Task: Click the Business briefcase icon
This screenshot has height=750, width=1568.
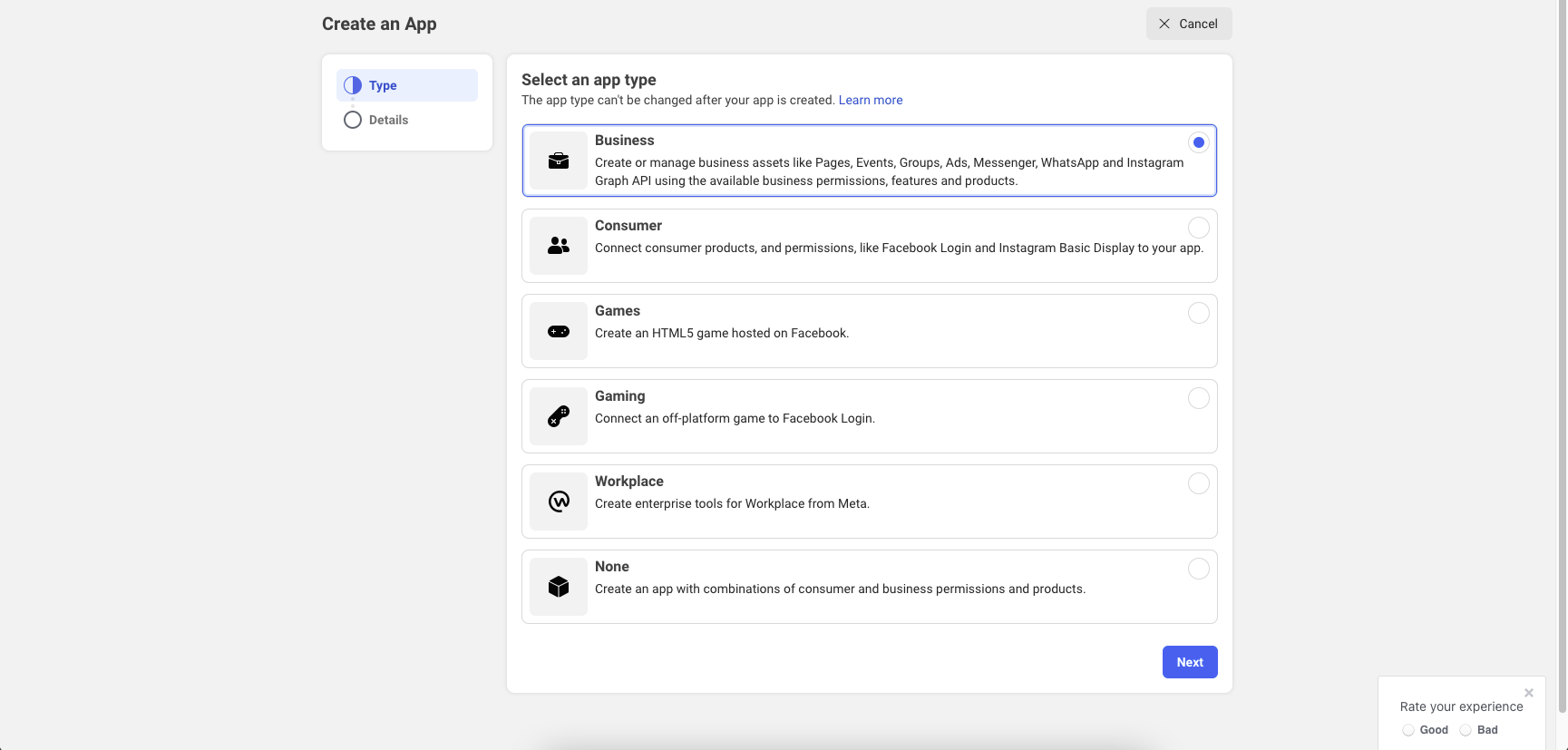Action: (x=559, y=161)
